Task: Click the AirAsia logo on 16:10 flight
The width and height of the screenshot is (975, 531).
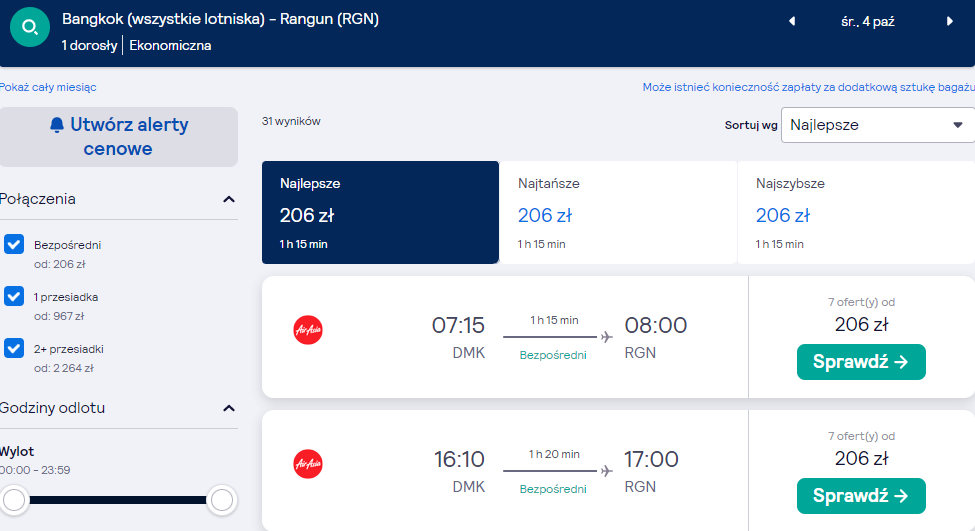Action: tap(308, 464)
